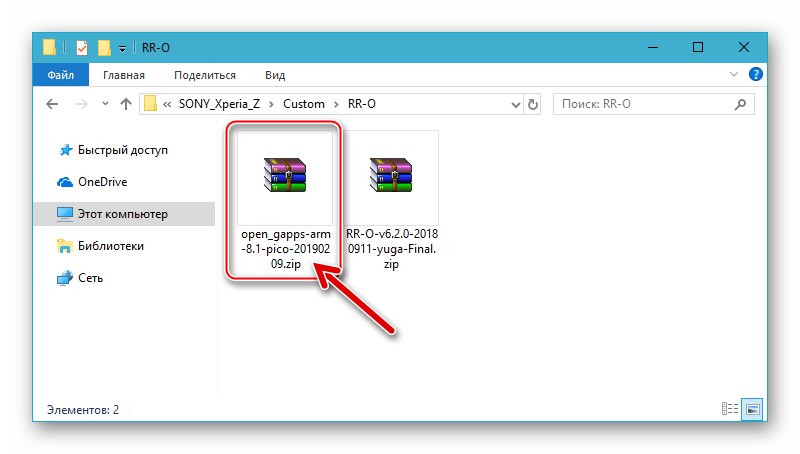
Task: Click new folder icon in quick access toolbar
Action: (x=104, y=48)
